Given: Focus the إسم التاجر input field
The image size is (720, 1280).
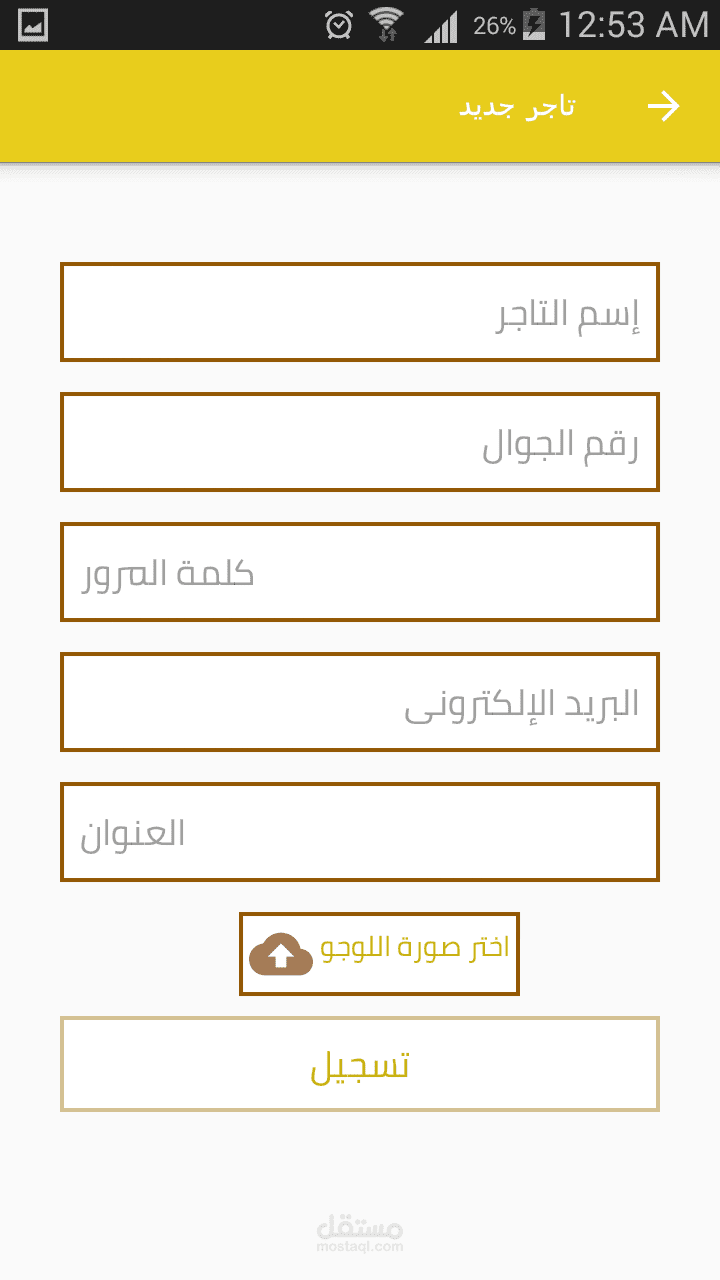Looking at the screenshot, I should tap(360, 312).
